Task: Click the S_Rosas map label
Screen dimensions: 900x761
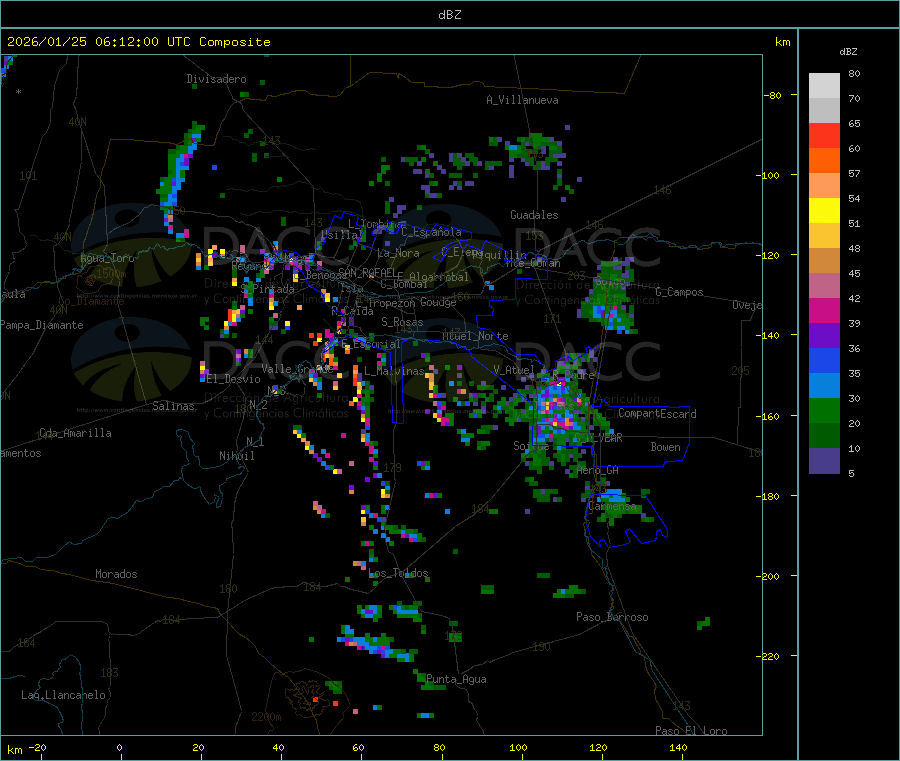Action: (x=402, y=322)
